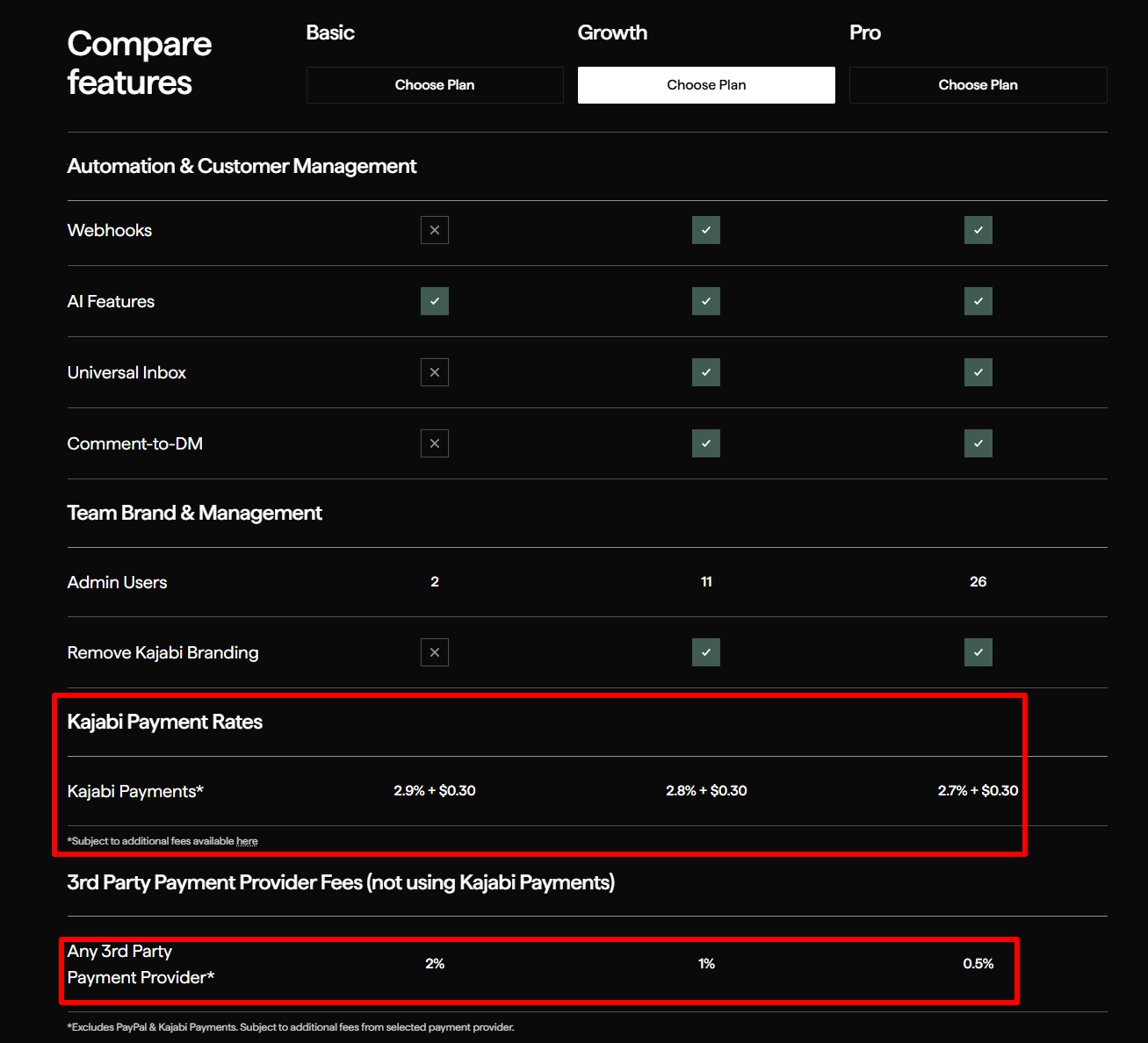Click the '2.7% + $0.30' Pro rate
This screenshot has height=1043, width=1148.
978,790
